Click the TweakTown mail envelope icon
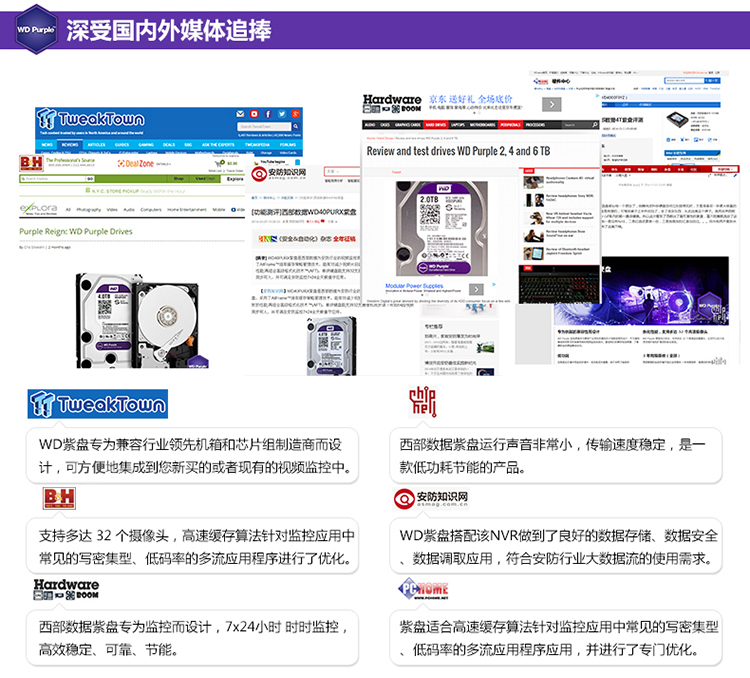750x678 pixels. tap(241, 114)
